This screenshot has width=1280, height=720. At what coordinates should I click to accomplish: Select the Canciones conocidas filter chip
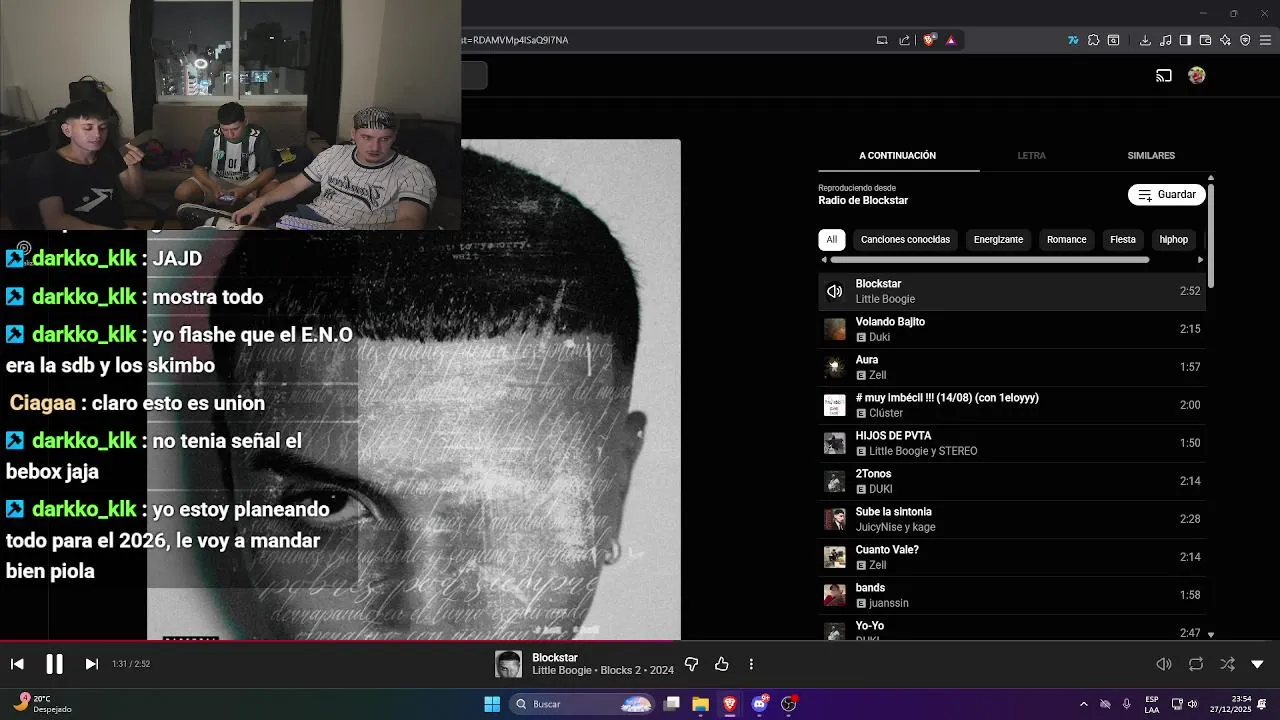point(905,240)
